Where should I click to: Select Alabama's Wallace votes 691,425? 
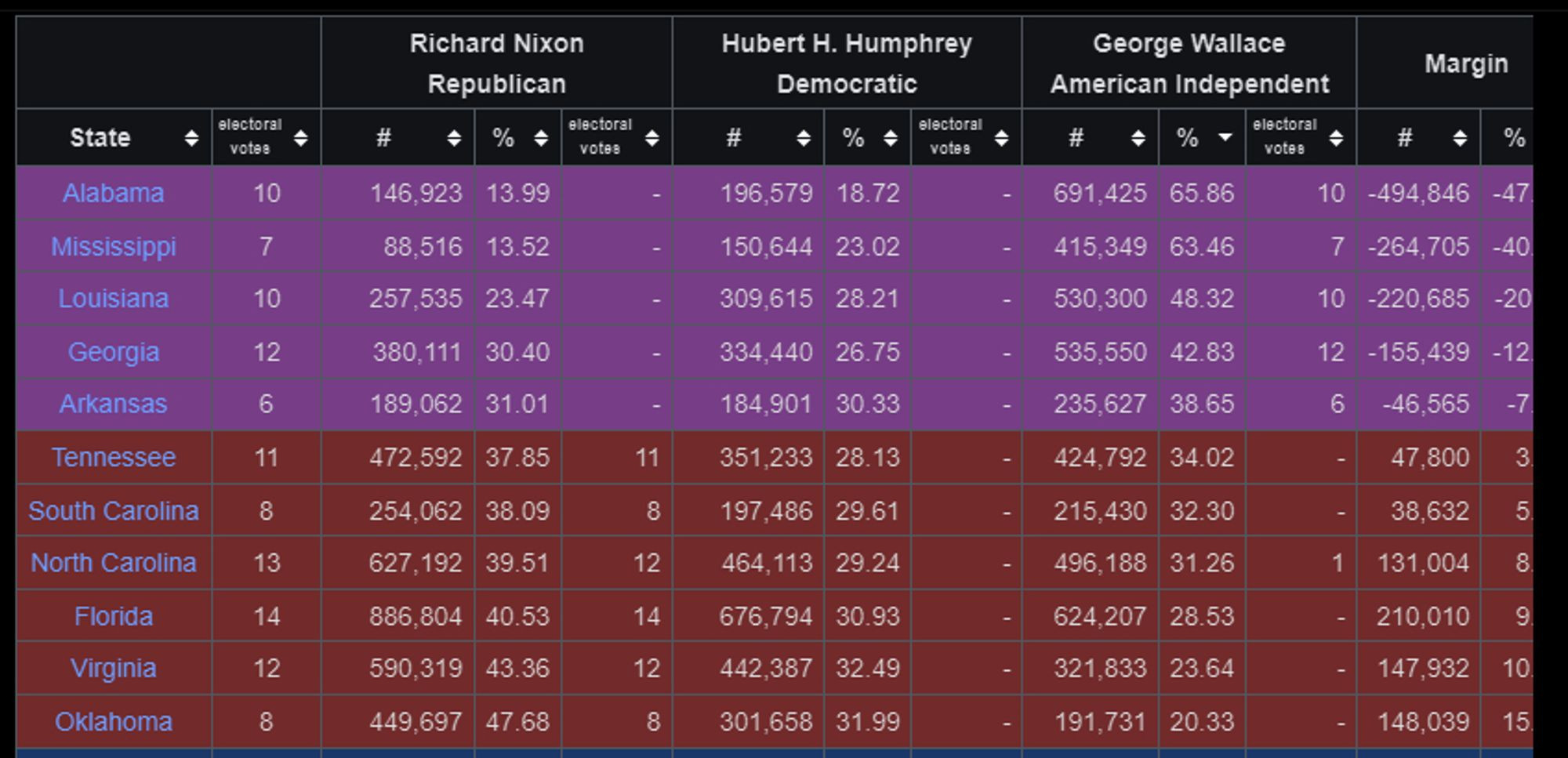pyautogui.click(x=1100, y=193)
